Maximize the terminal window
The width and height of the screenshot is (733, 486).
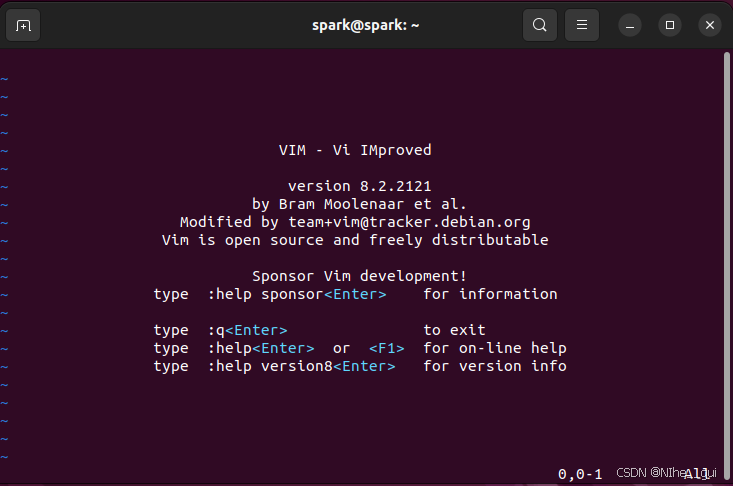[670, 25]
